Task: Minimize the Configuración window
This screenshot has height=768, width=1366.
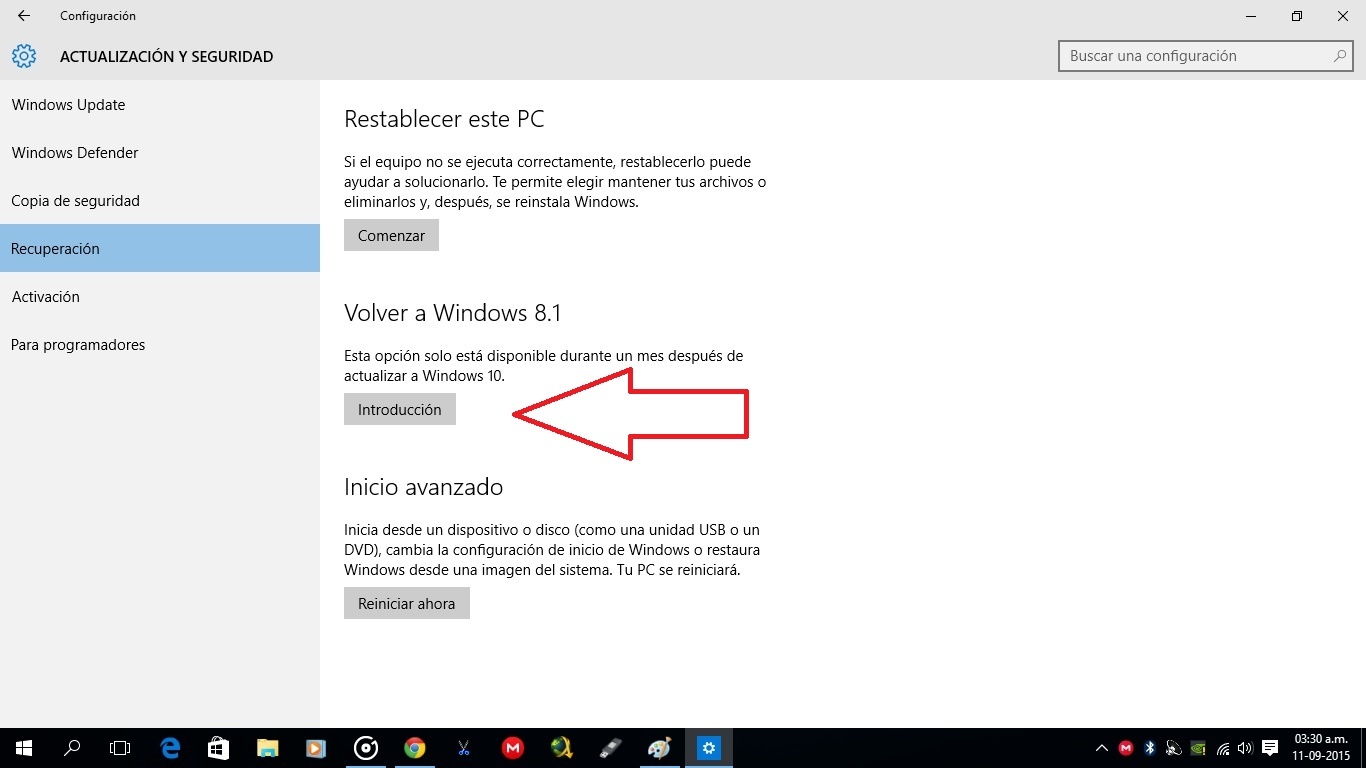Action: tap(1252, 16)
